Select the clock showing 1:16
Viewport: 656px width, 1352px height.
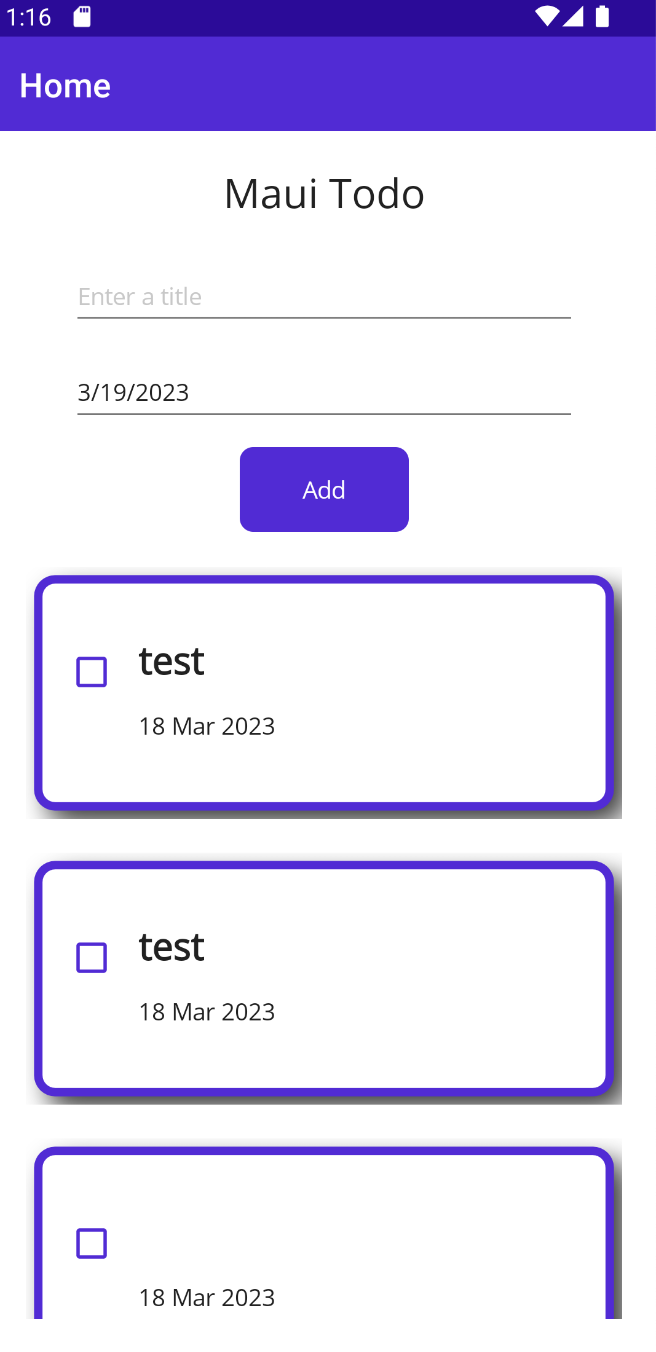coord(29,16)
